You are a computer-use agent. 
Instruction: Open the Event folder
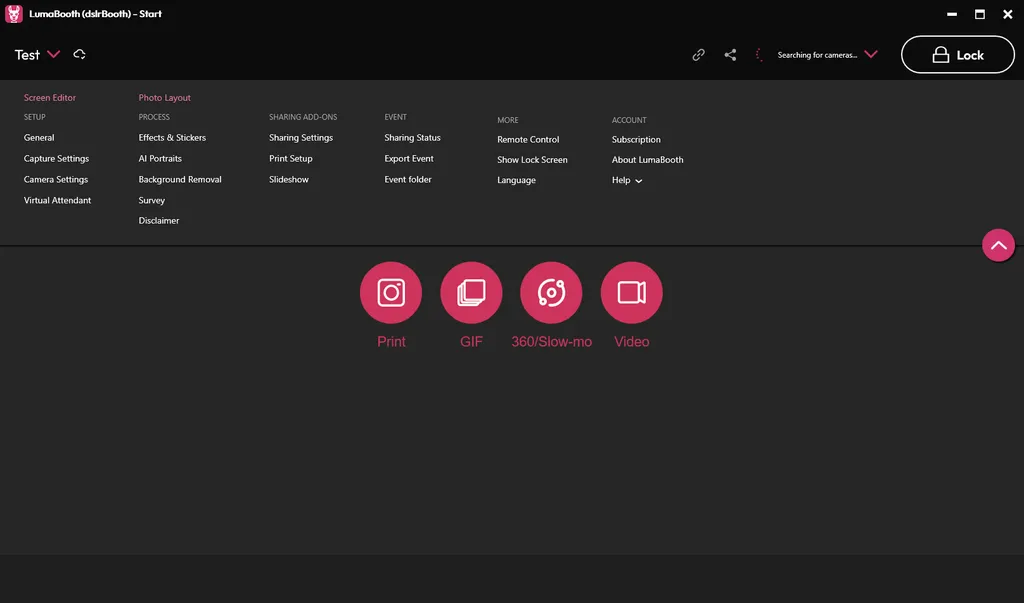[408, 180]
